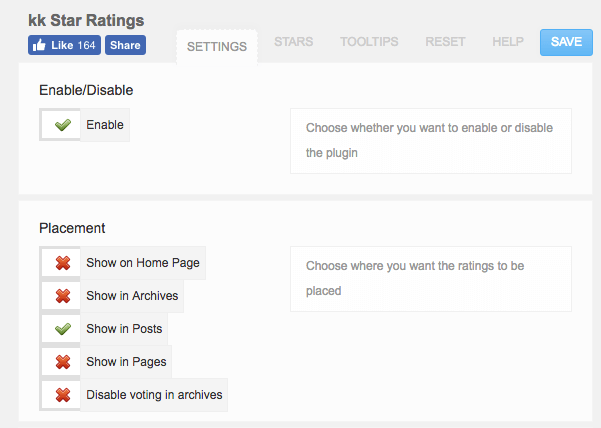Toggle the Show in Archives label
Image resolution: width=601 pixels, height=428 pixels.
tap(132, 296)
